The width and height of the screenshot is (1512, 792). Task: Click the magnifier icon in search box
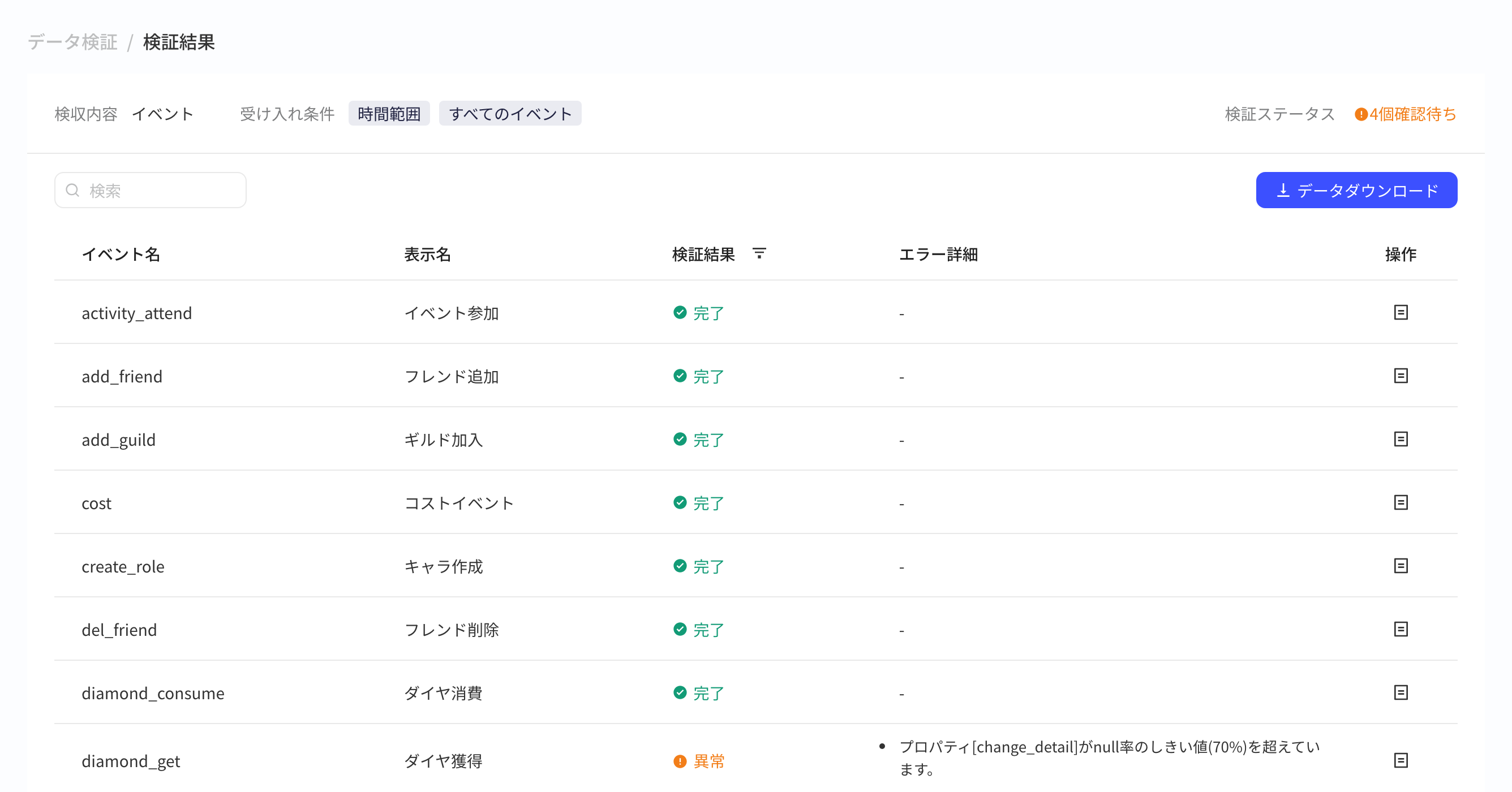point(73,190)
